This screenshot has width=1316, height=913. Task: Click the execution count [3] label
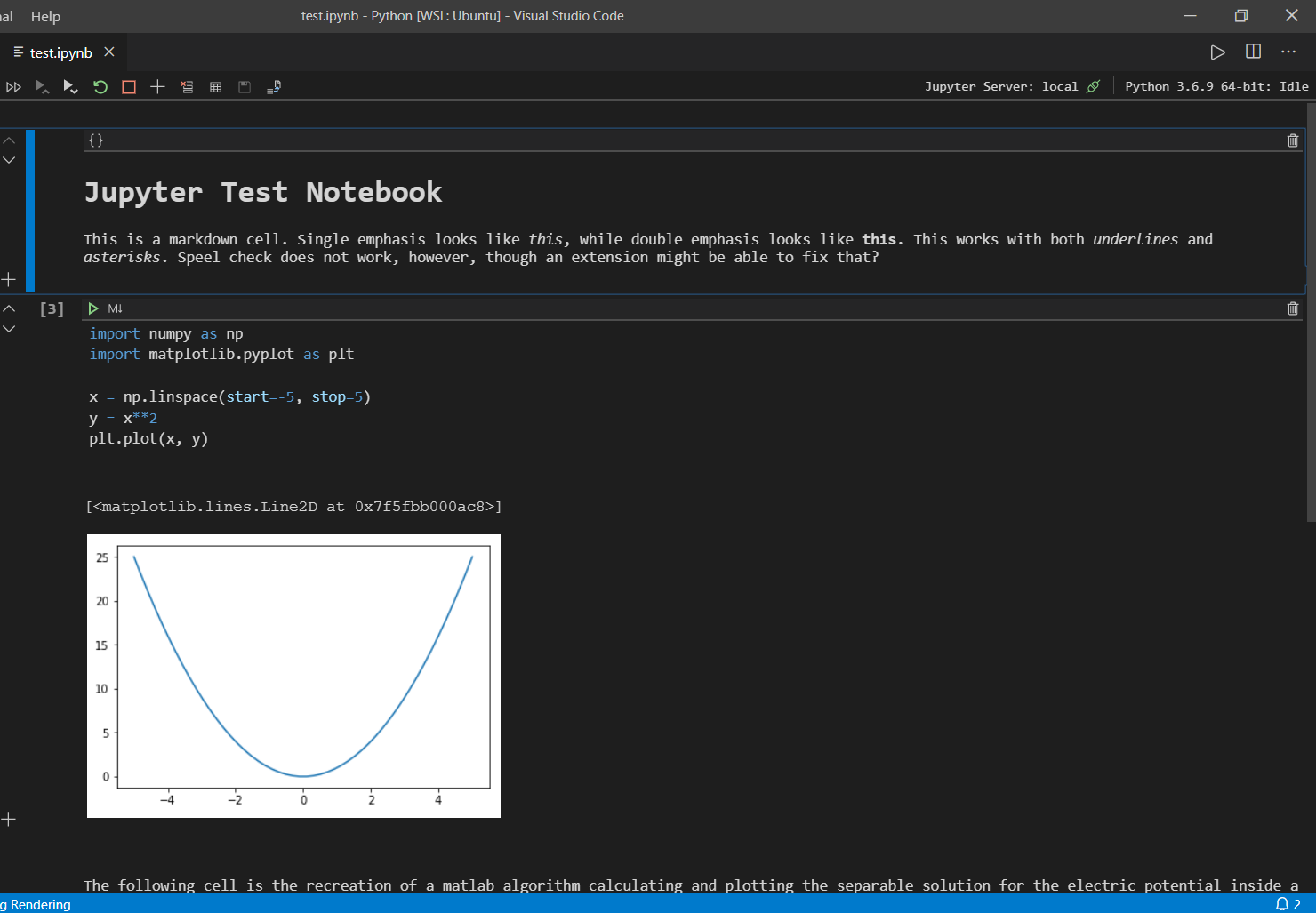tap(52, 309)
